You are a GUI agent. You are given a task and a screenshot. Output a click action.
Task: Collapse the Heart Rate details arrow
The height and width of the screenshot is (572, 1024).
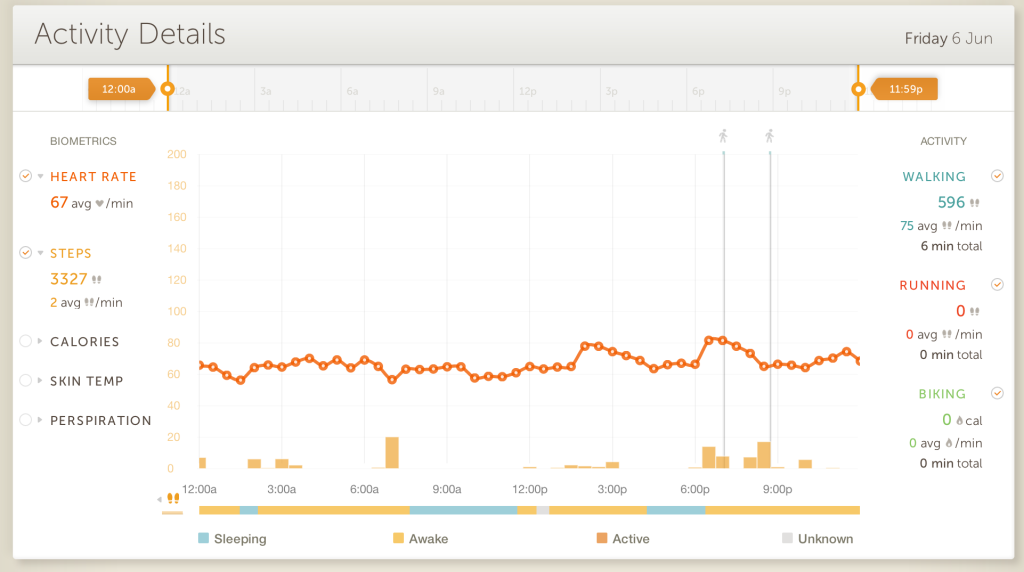point(40,176)
